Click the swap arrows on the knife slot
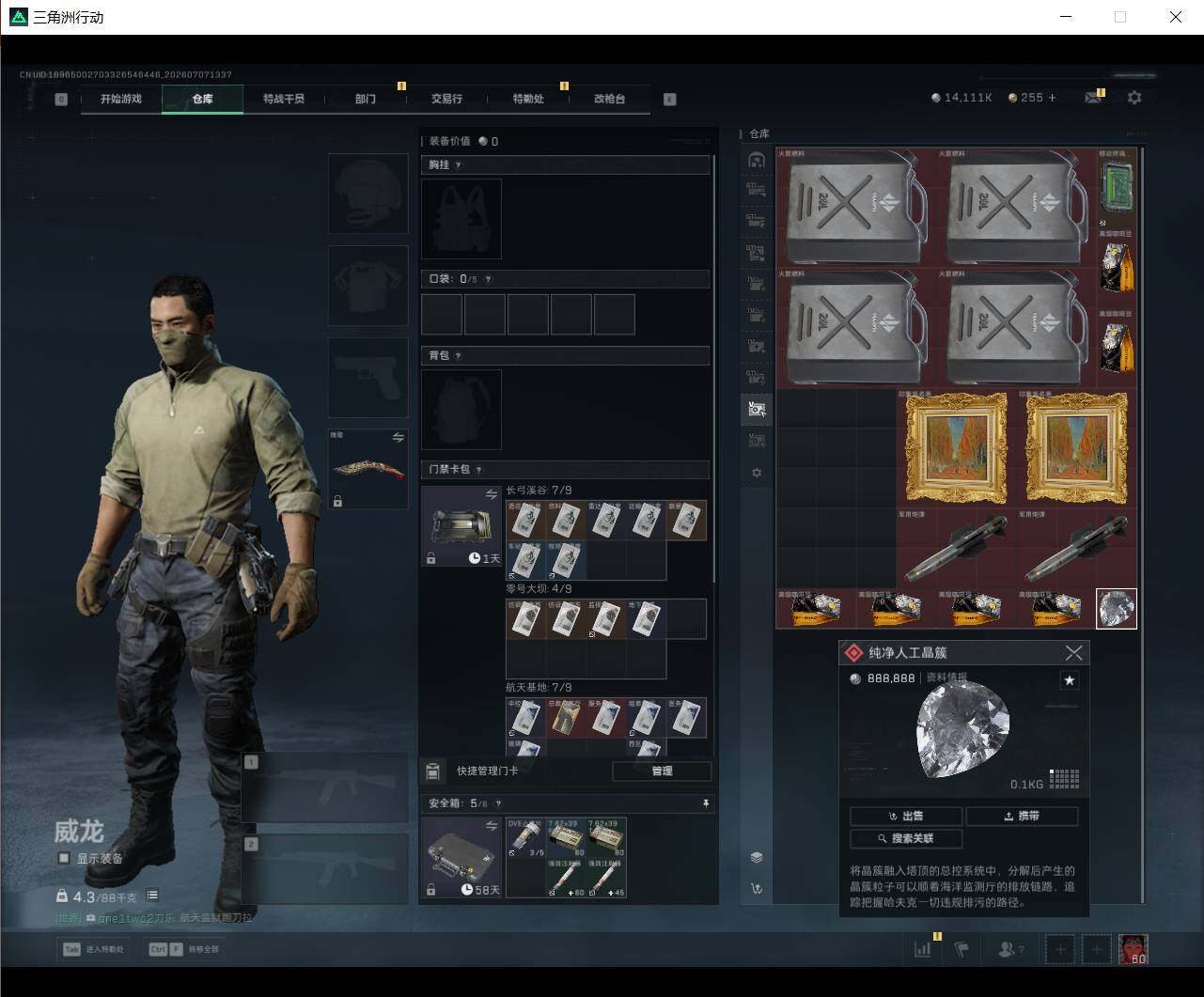 click(x=398, y=438)
